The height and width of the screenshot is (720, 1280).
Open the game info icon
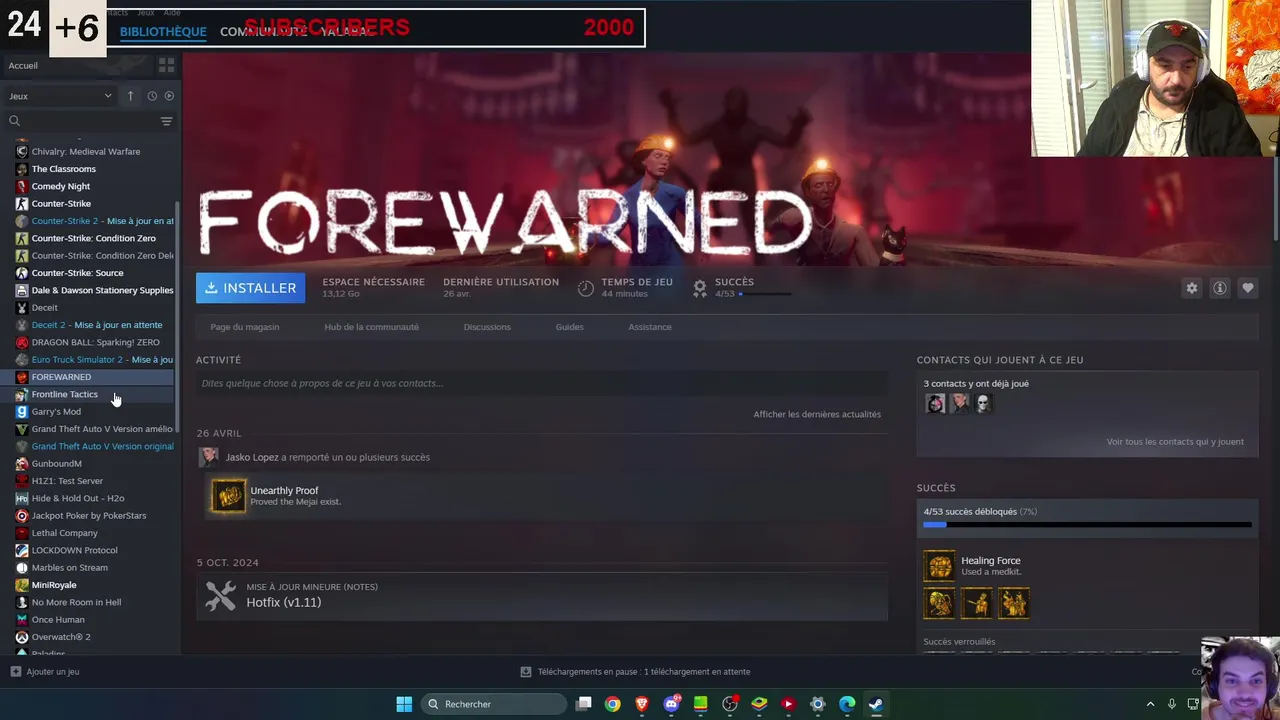[1219, 288]
